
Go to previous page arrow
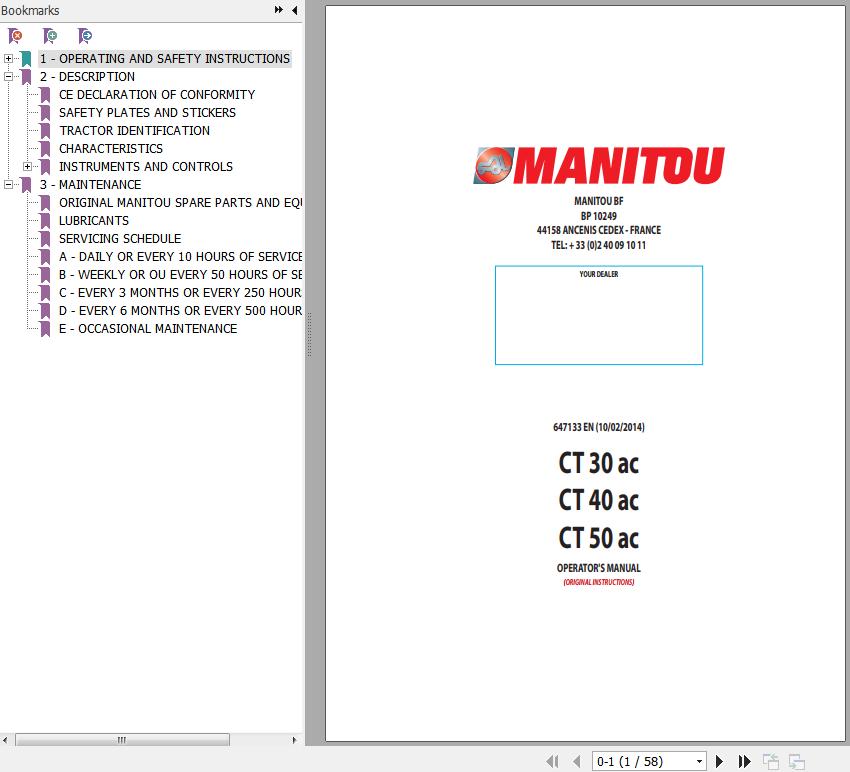click(576, 761)
